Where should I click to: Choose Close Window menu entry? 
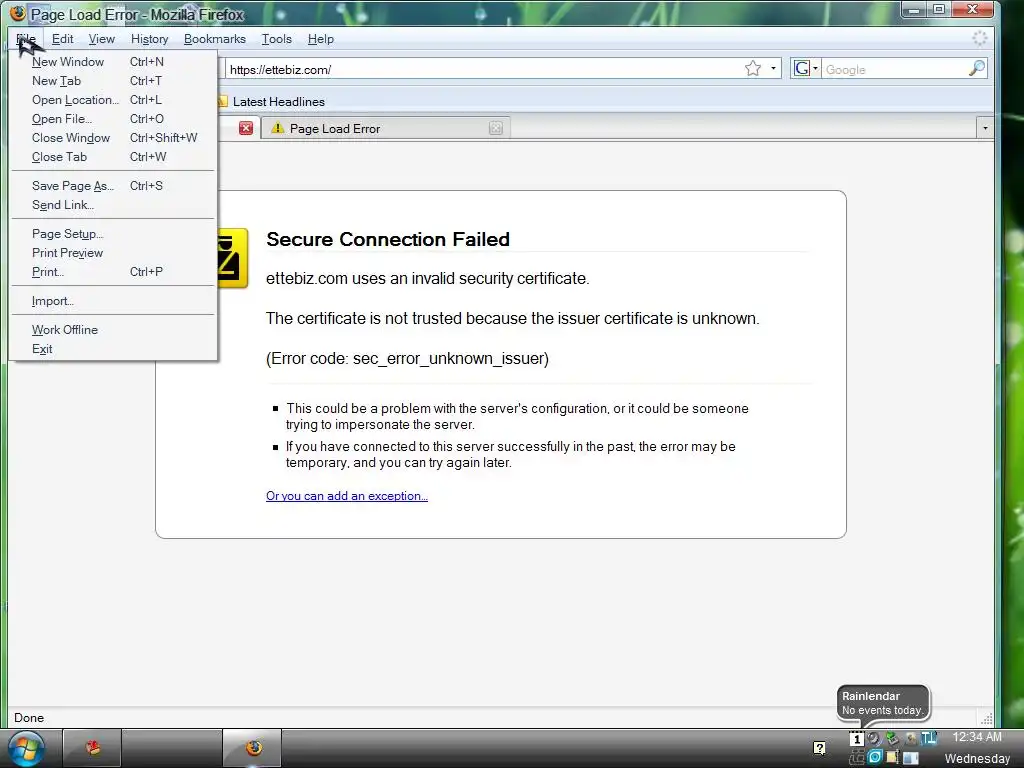point(114,137)
